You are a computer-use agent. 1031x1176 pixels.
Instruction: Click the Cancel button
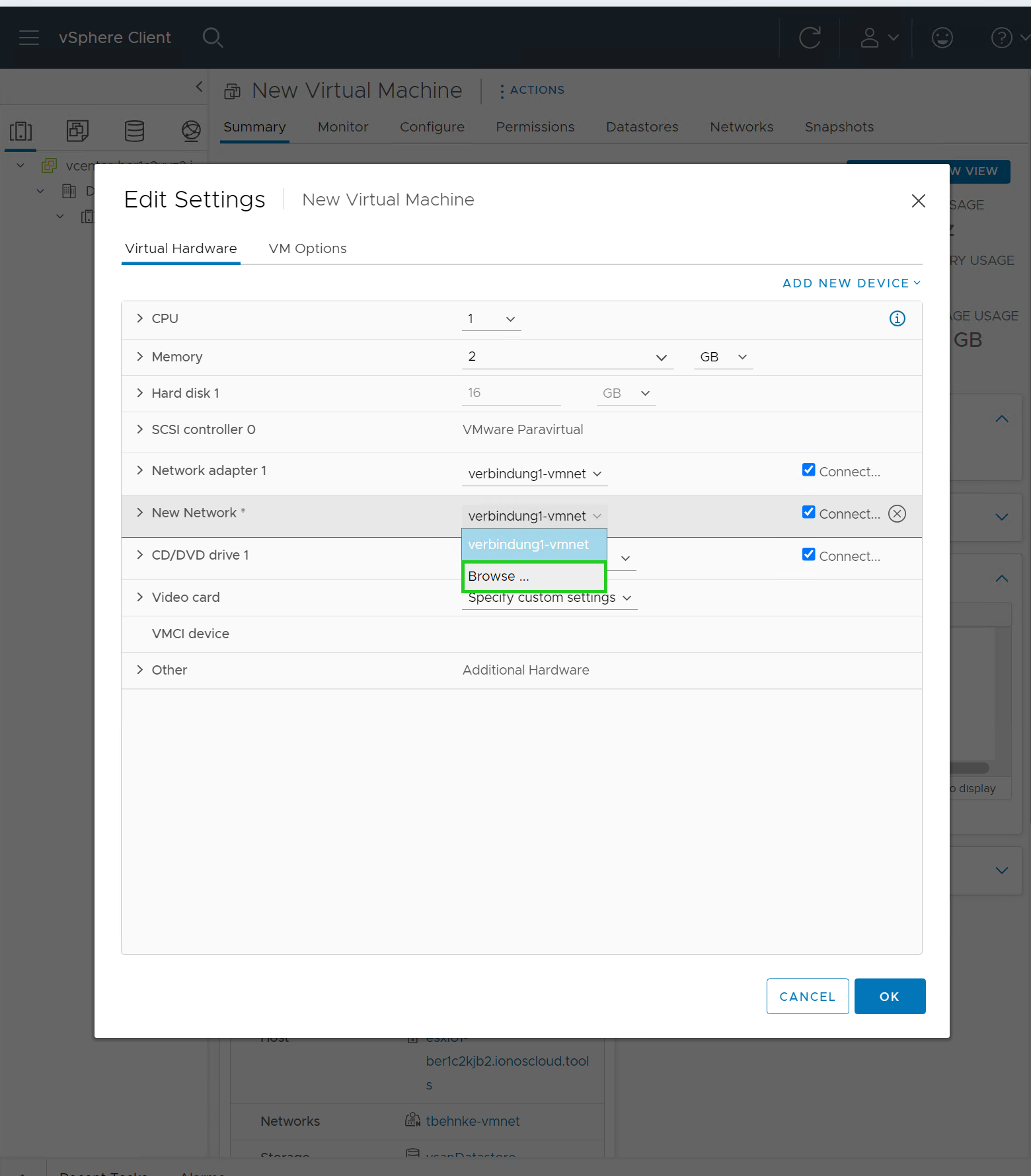(807, 996)
